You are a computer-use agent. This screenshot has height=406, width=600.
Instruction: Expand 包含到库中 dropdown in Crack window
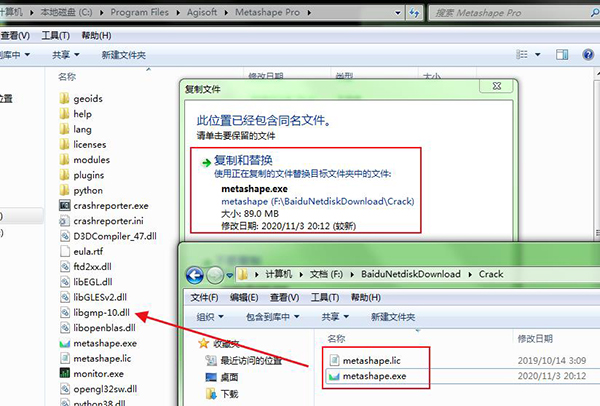coord(272,317)
